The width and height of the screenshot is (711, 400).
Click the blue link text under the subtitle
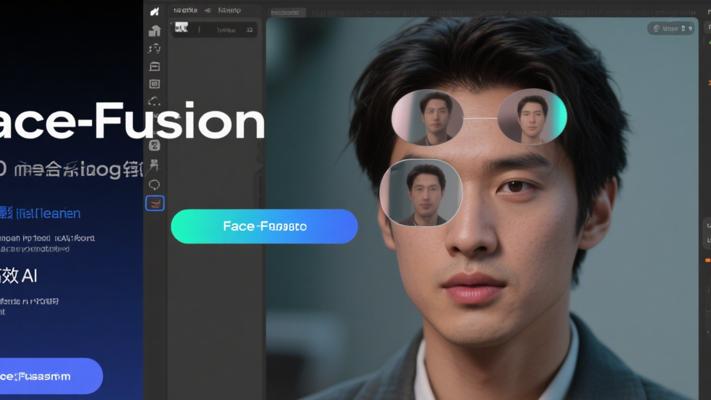(x=41, y=213)
